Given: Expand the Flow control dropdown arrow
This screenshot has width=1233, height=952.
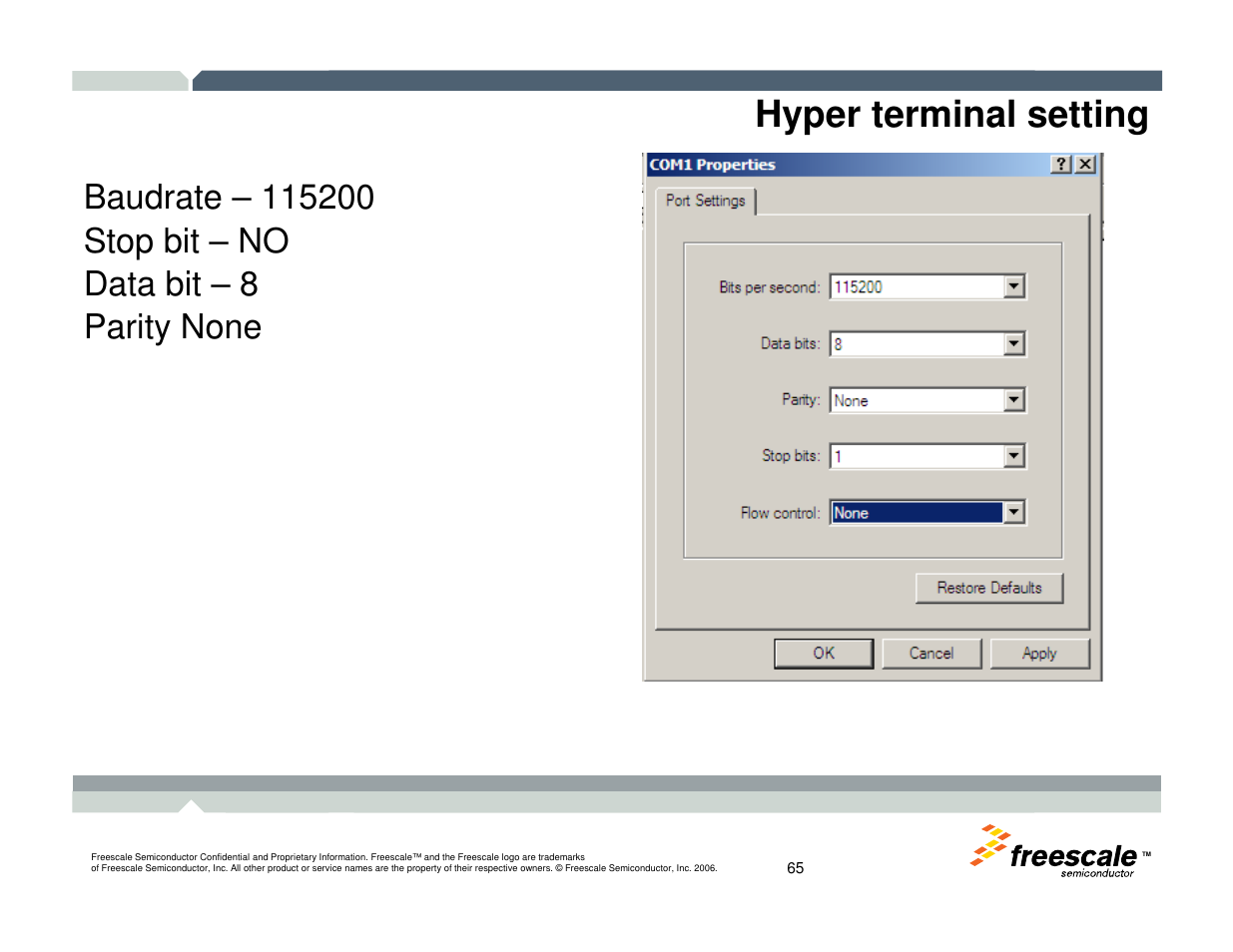Looking at the screenshot, I should coord(1014,513).
